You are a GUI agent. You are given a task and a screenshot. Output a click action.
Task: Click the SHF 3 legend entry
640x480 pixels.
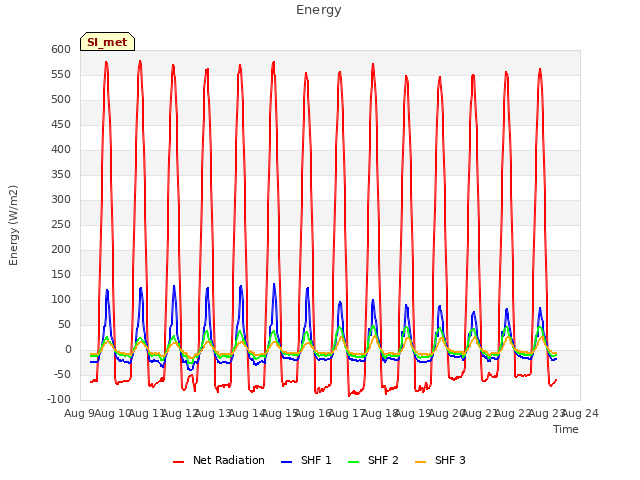tap(440, 460)
